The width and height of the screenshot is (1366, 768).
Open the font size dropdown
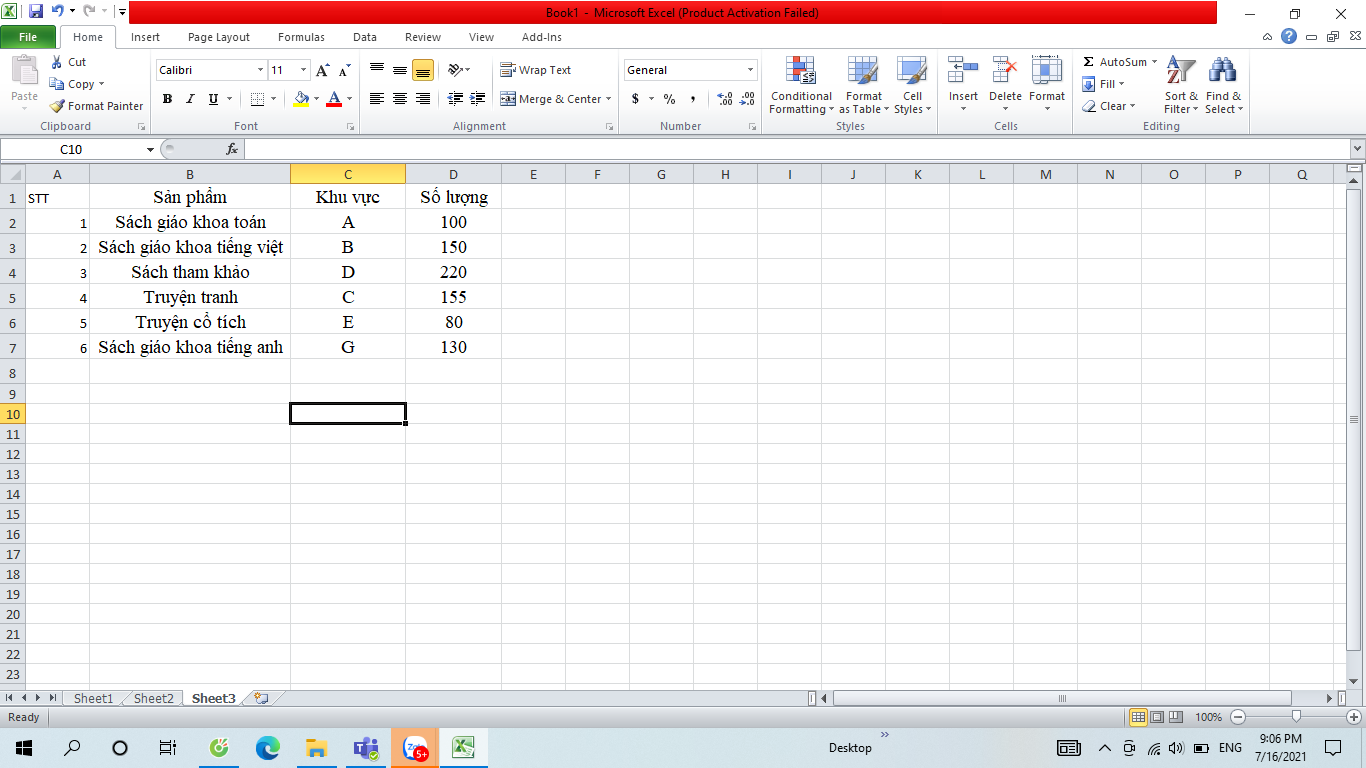click(x=304, y=70)
